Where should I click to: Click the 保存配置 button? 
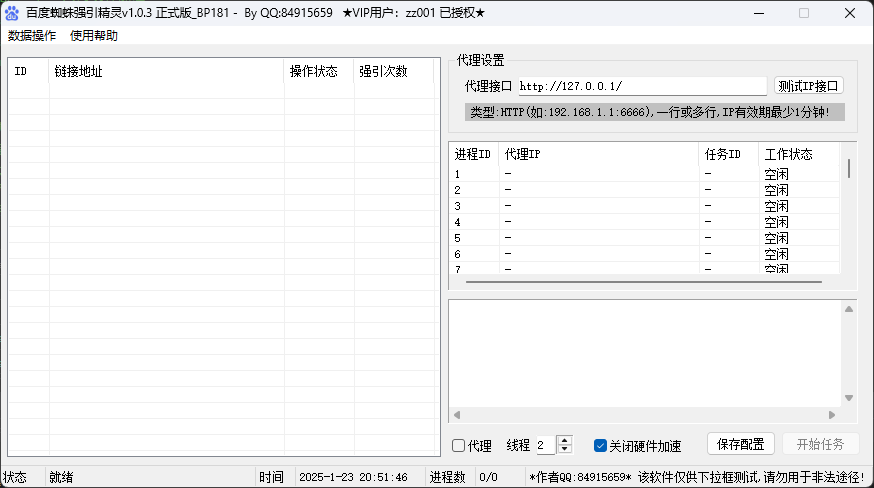point(740,444)
